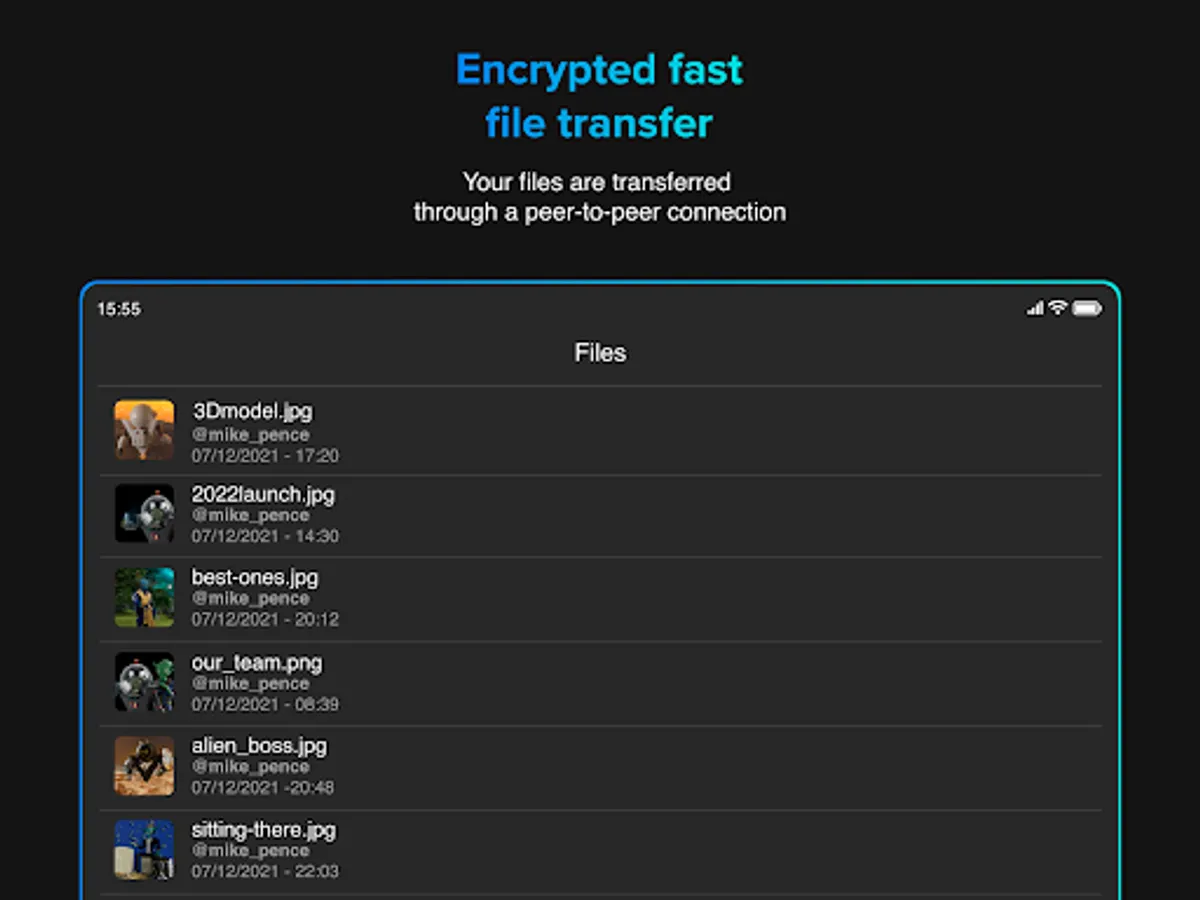Click the cellular signal bars icon
The image size is (1200, 900).
point(1035,309)
